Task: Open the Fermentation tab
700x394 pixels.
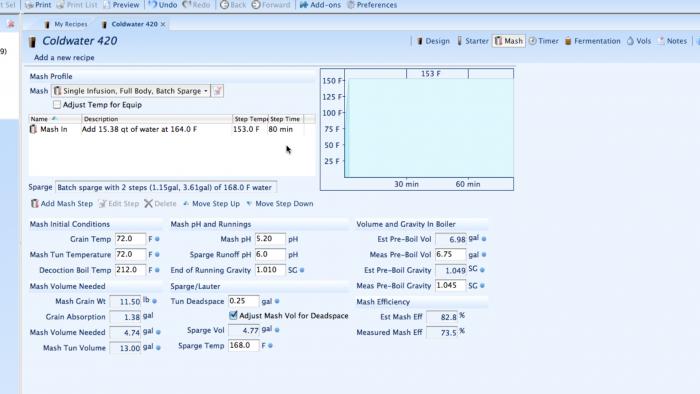Action: tap(592, 41)
